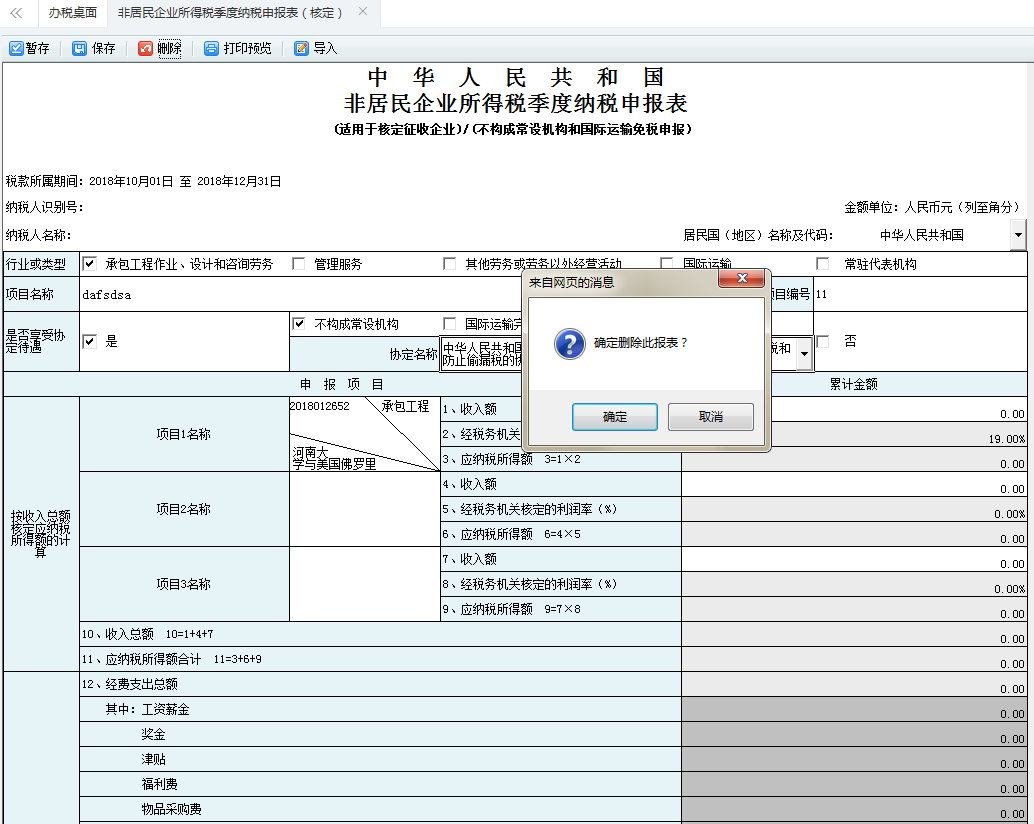Click the 删除 (delete) icon

click(147, 47)
